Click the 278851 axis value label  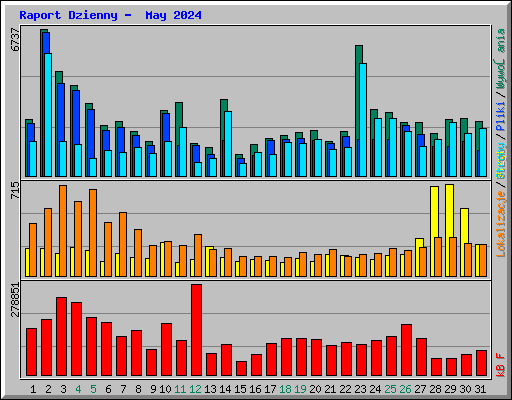(x=15, y=300)
